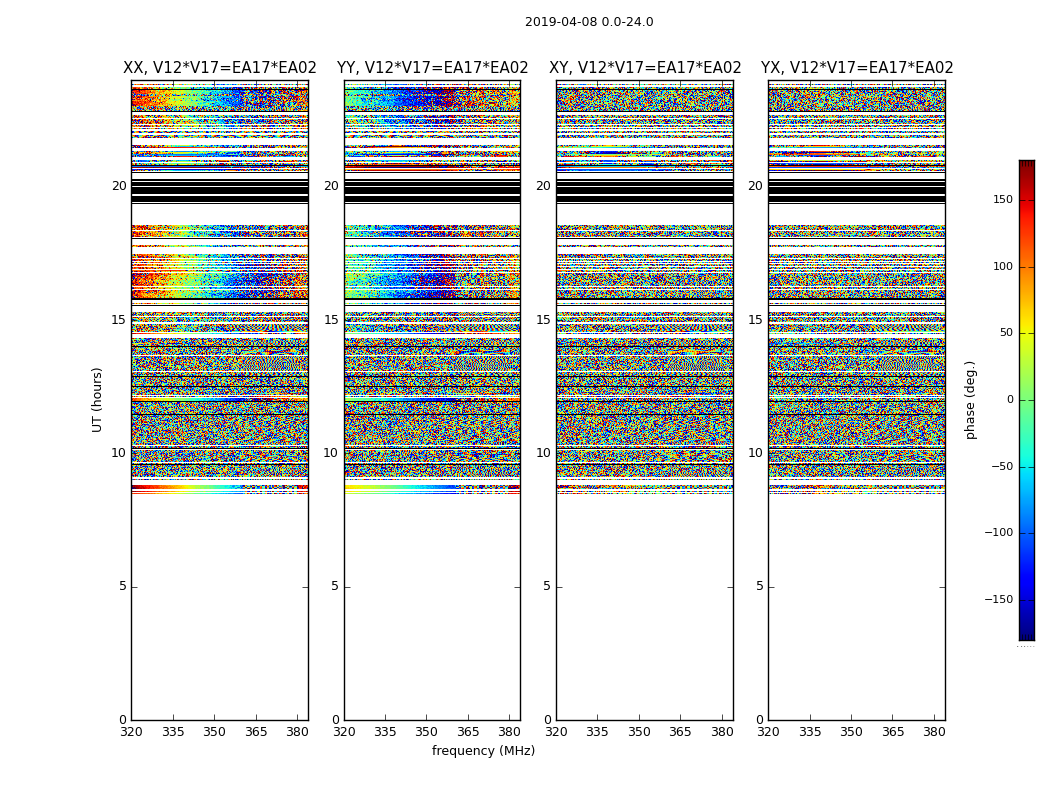1050x800 pixels.
Task: Click the YY panel phase waterfall plot
Action: (x=433, y=400)
